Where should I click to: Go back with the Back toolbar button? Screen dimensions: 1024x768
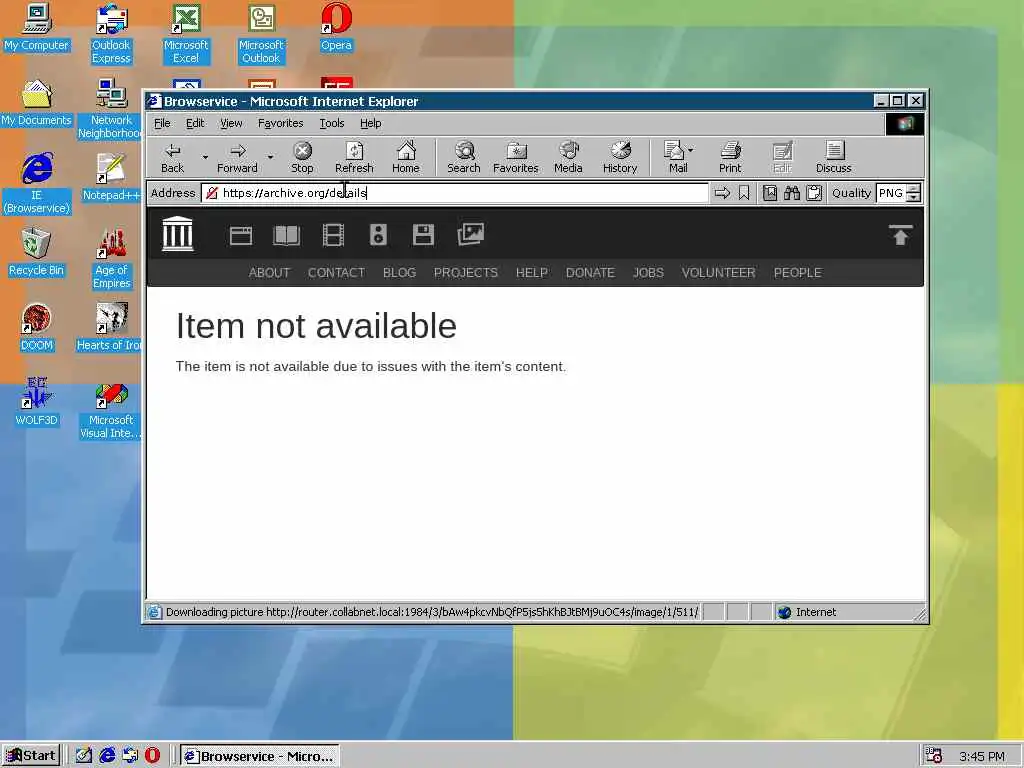[172, 158]
